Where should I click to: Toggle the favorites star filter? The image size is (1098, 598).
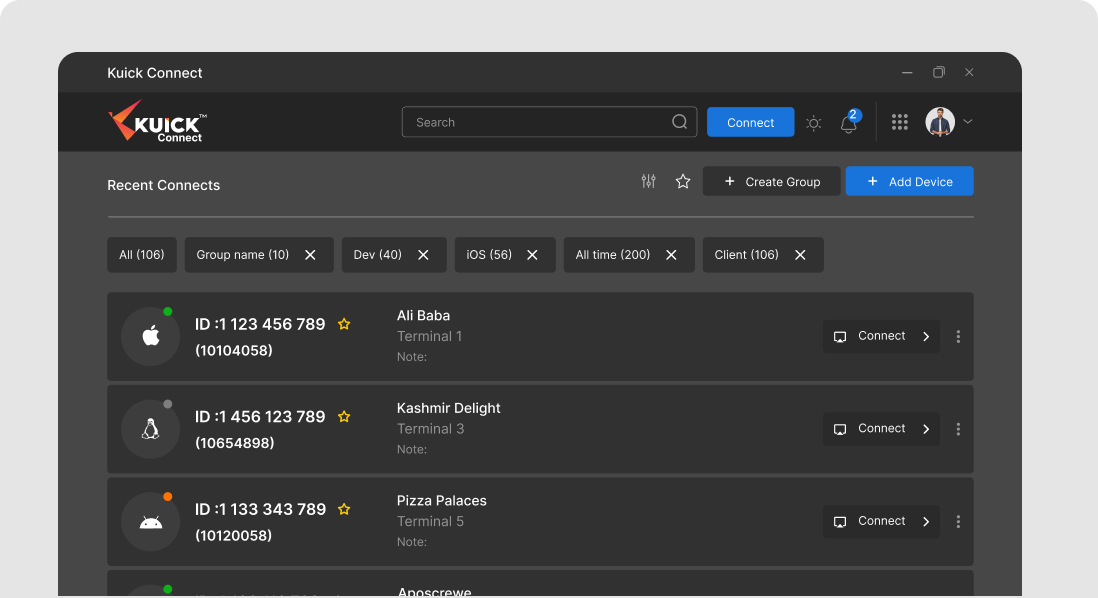[683, 181]
